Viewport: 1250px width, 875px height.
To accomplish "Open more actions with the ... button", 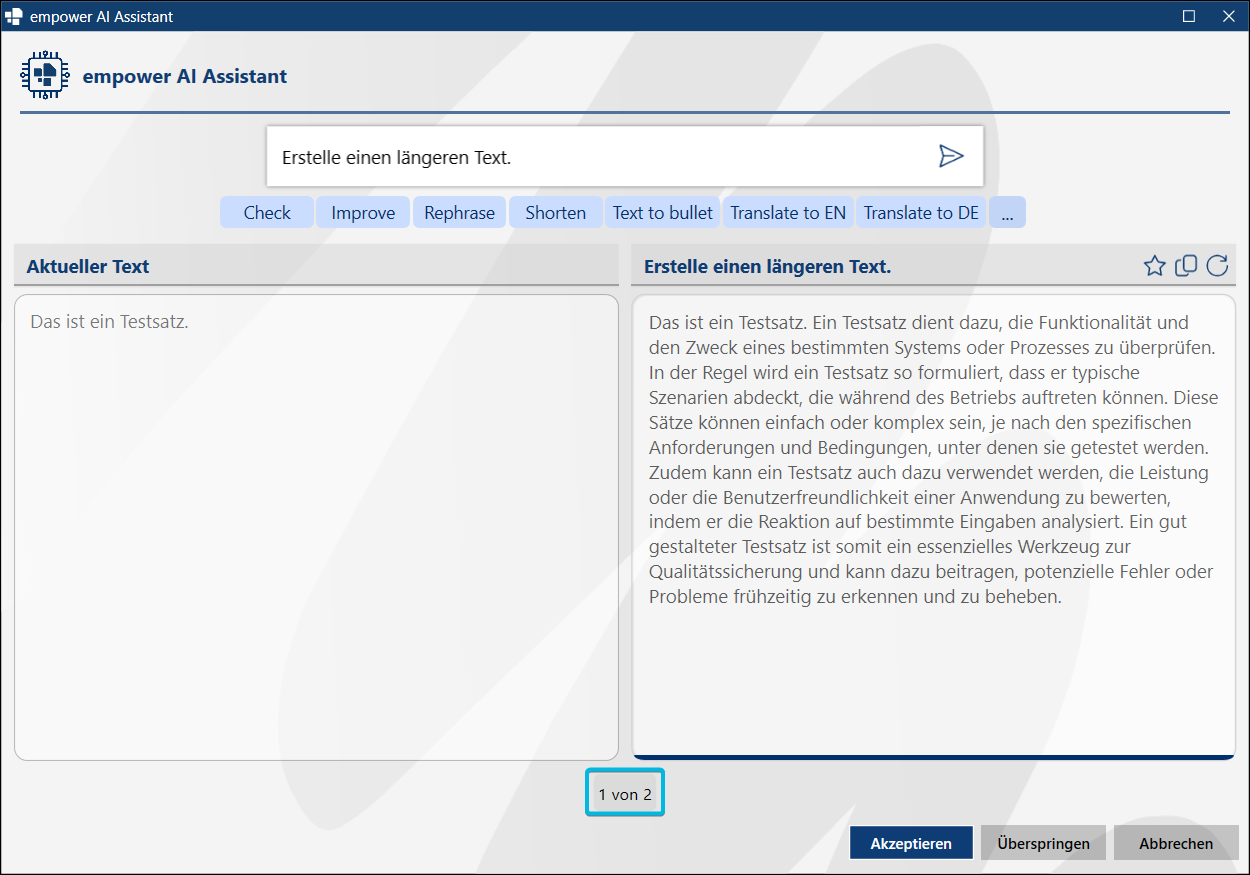I will (x=1007, y=212).
